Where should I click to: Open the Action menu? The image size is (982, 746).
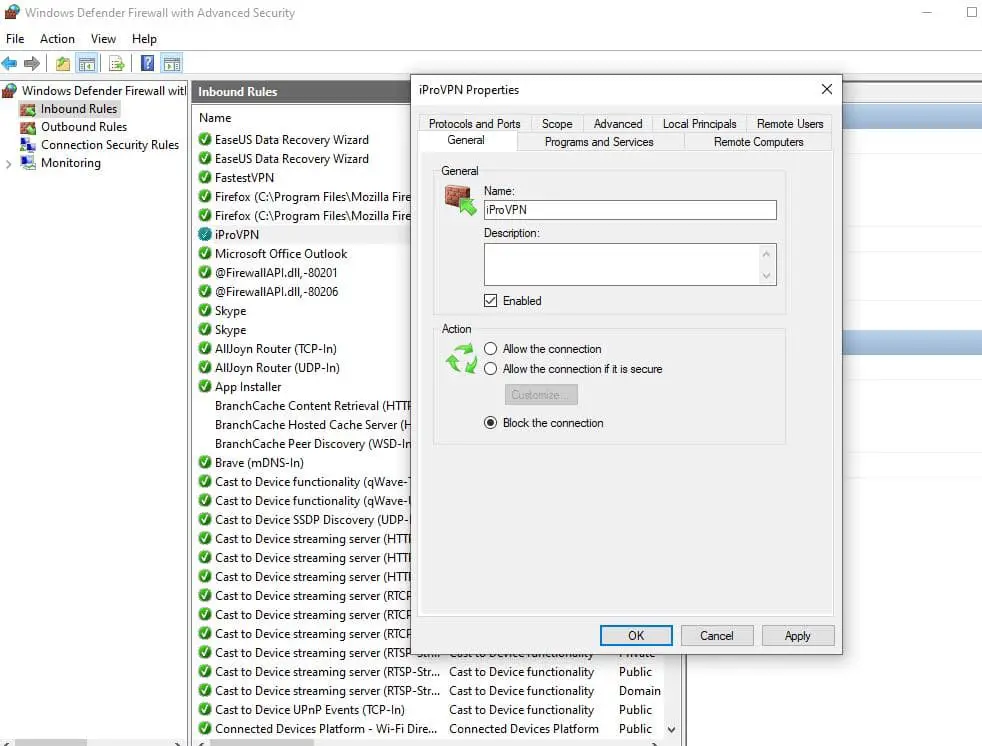point(57,39)
